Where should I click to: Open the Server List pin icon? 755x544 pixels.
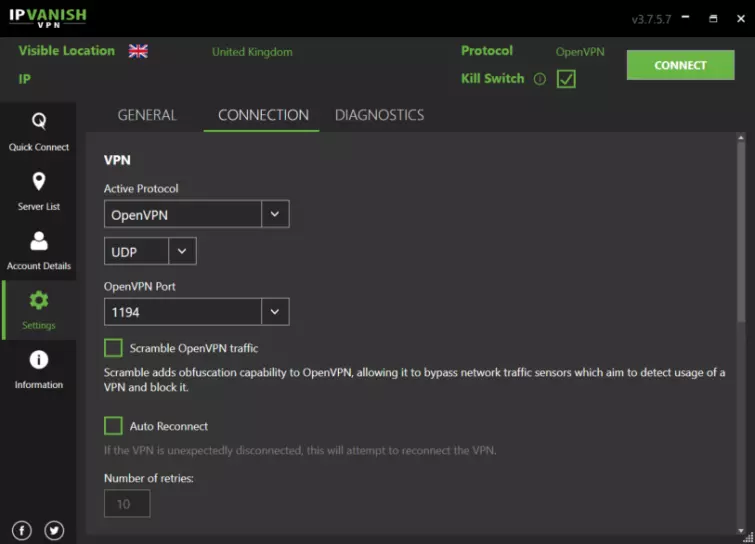38,181
